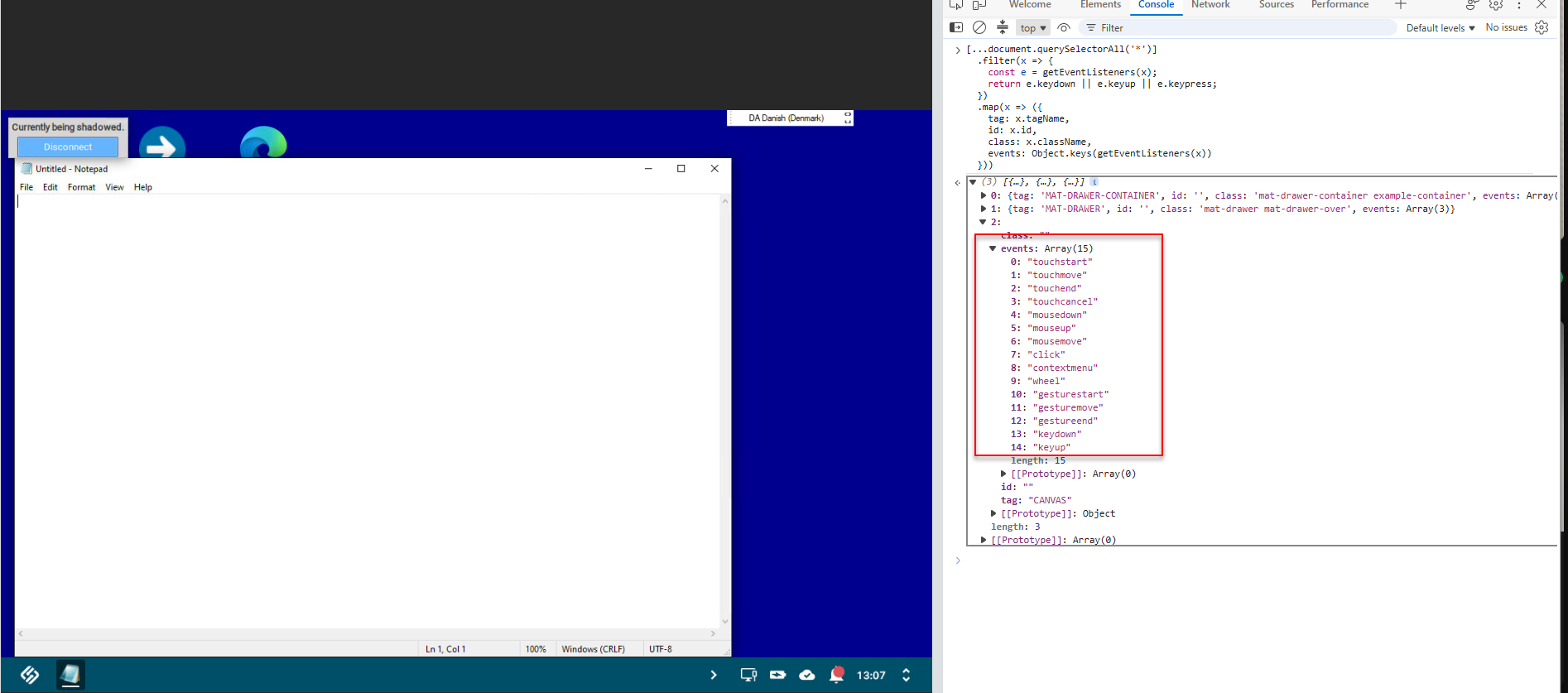Open the DevTools settings gear in the tab bar
The height and width of the screenshot is (693, 1568).
pos(1496,4)
